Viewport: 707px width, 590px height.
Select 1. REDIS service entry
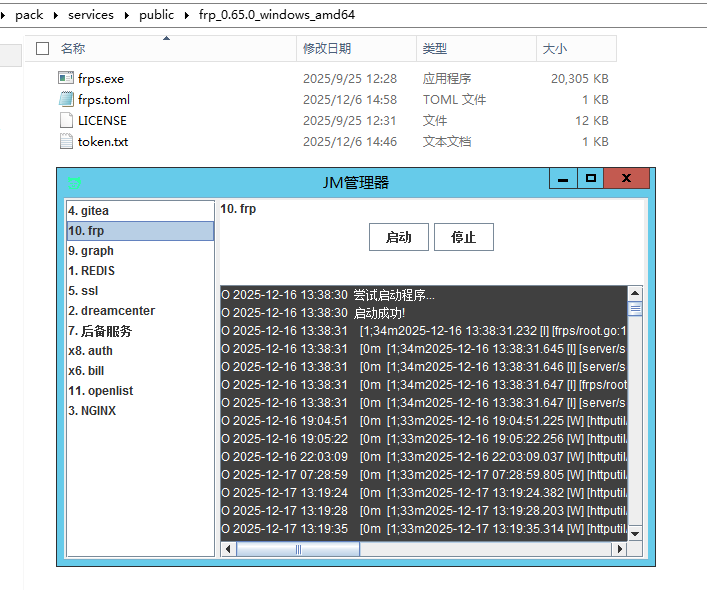[91, 271]
